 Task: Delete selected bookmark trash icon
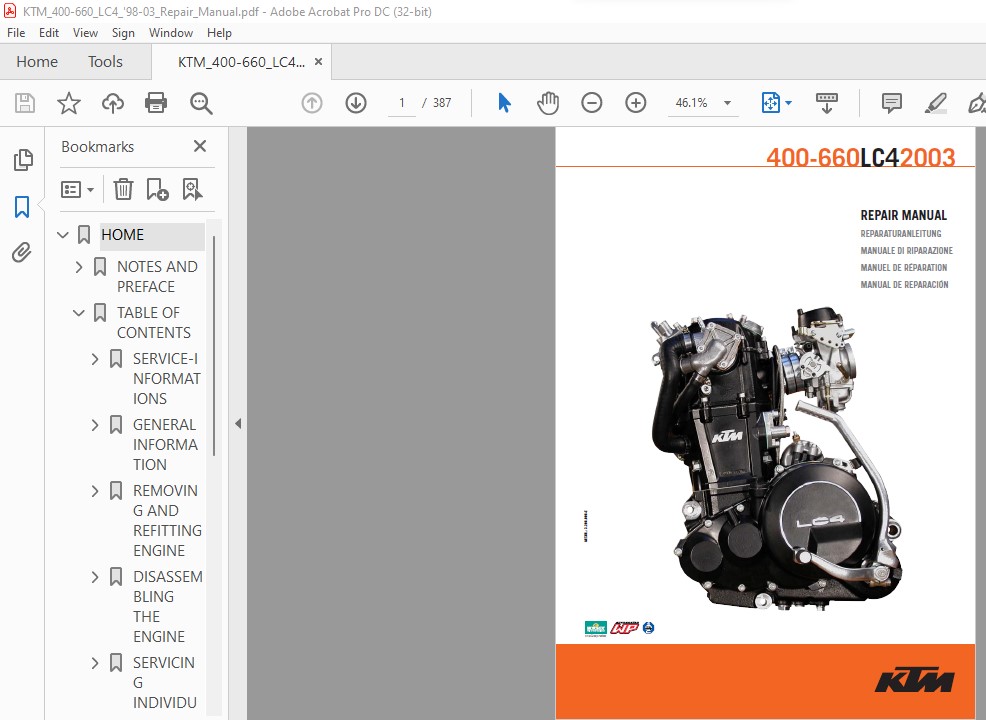(x=123, y=189)
